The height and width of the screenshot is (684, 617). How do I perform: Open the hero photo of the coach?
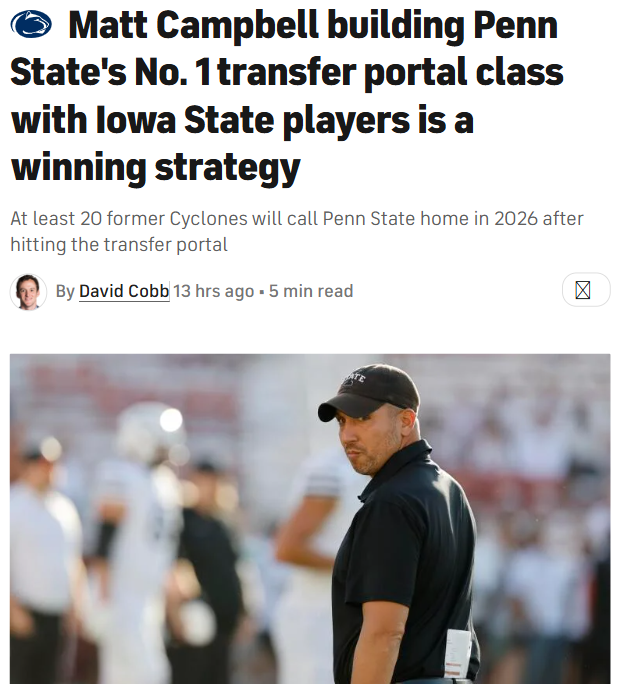(310, 519)
